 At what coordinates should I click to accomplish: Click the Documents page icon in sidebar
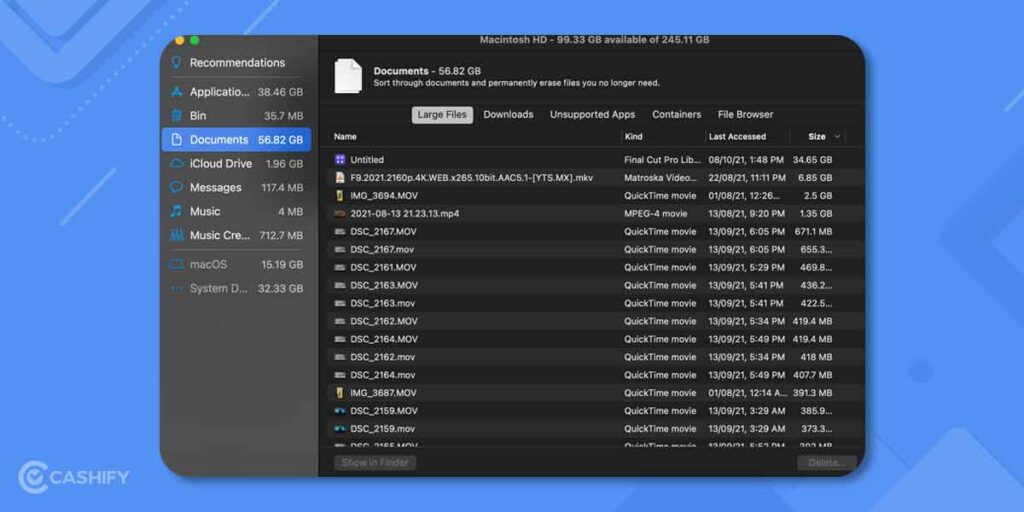(176, 140)
